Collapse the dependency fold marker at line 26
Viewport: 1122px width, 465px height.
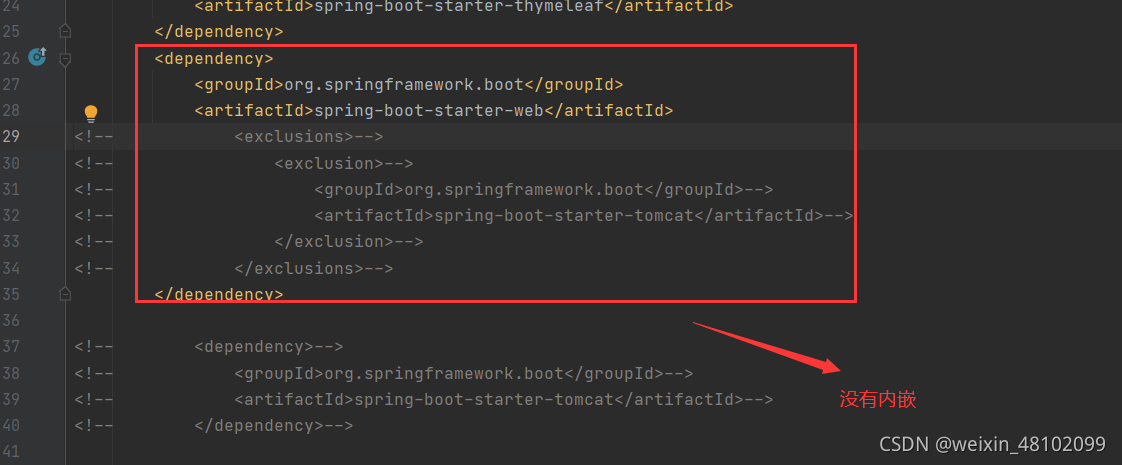tap(65, 59)
